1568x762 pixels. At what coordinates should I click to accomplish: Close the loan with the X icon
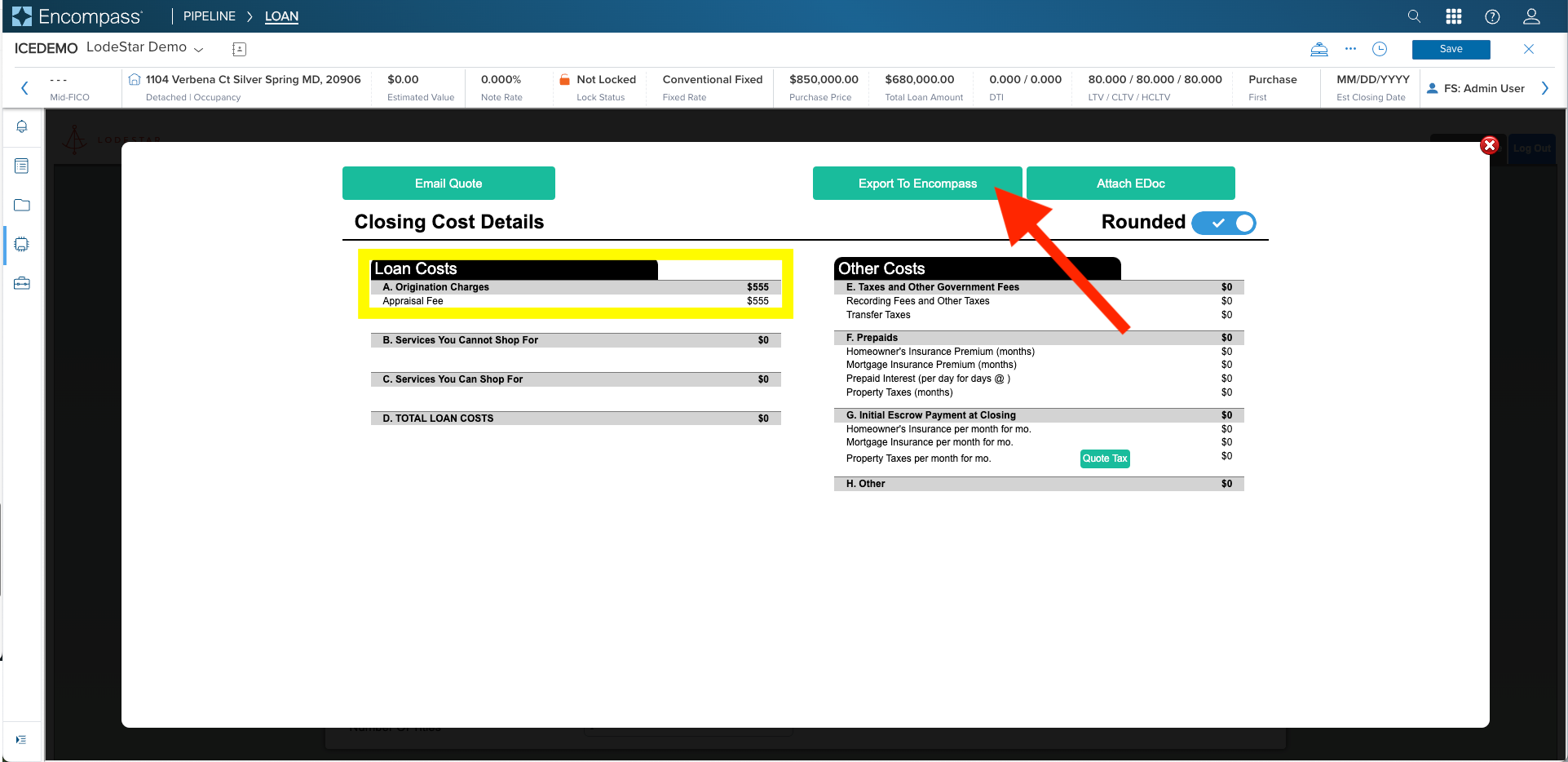(x=1529, y=49)
